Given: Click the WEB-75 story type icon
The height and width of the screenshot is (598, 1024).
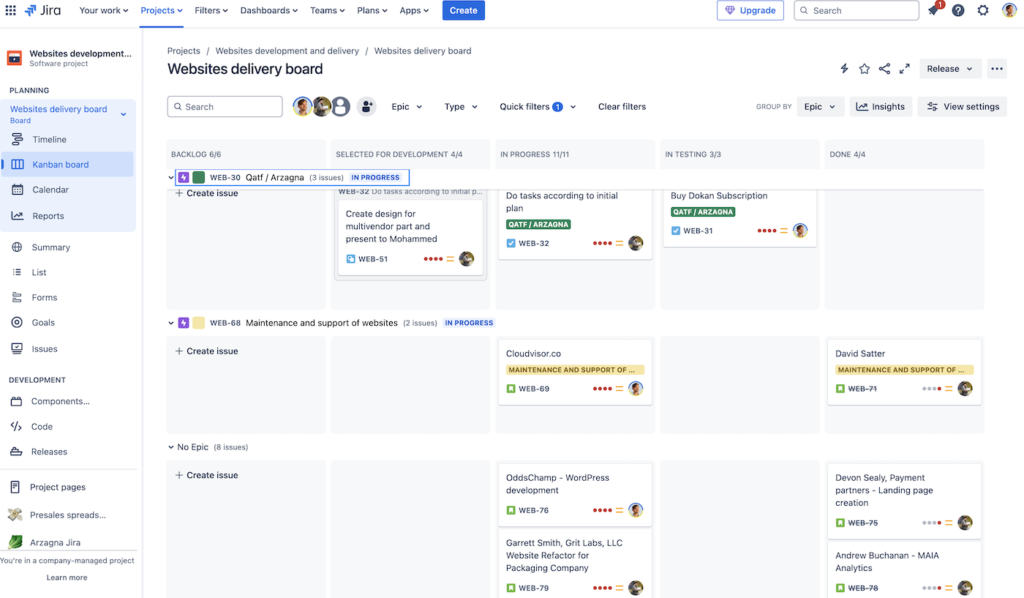Looking at the screenshot, I should pos(840,522).
